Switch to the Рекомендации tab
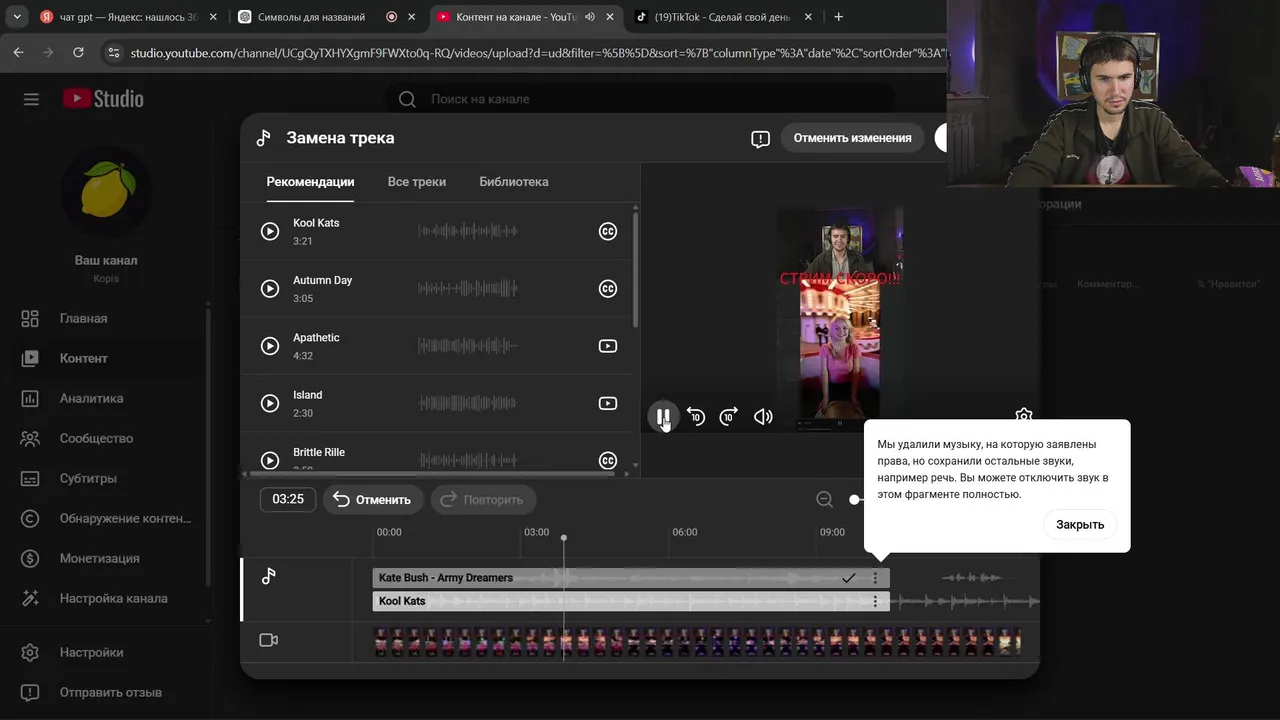 [x=310, y=182]
